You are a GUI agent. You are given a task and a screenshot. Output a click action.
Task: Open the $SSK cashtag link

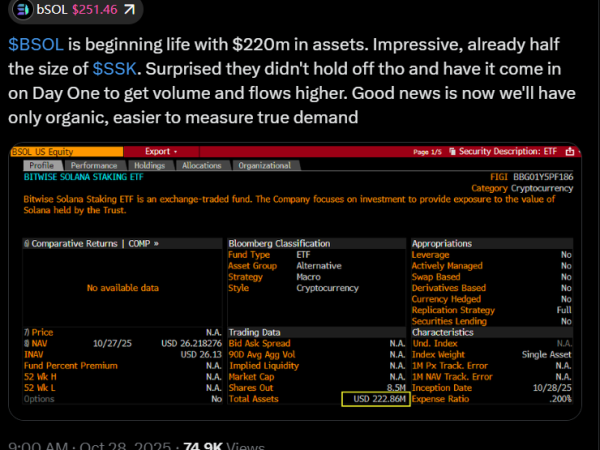(x=114, y=69)
